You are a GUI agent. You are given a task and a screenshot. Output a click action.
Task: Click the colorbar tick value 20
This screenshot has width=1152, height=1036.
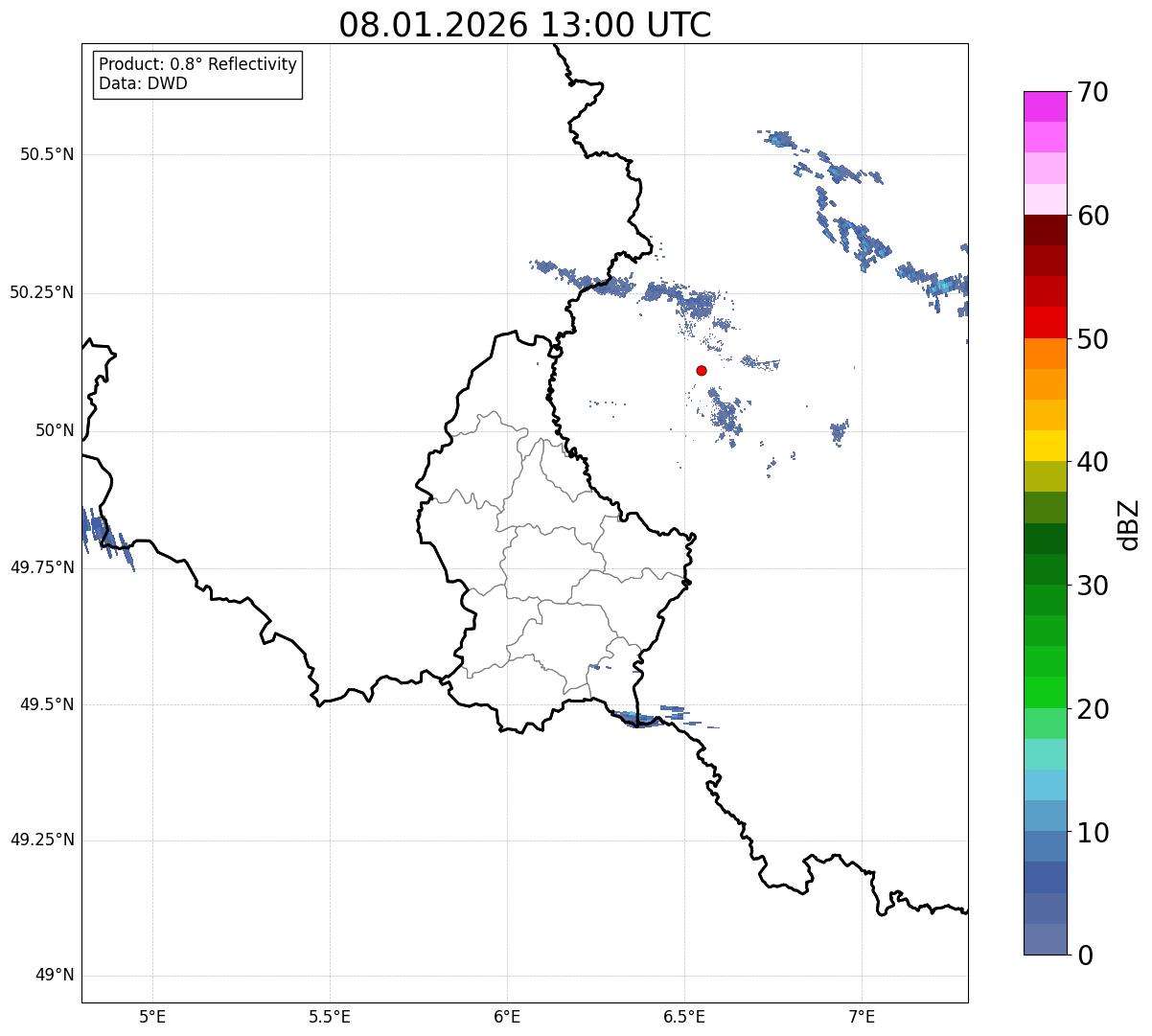1094,709
